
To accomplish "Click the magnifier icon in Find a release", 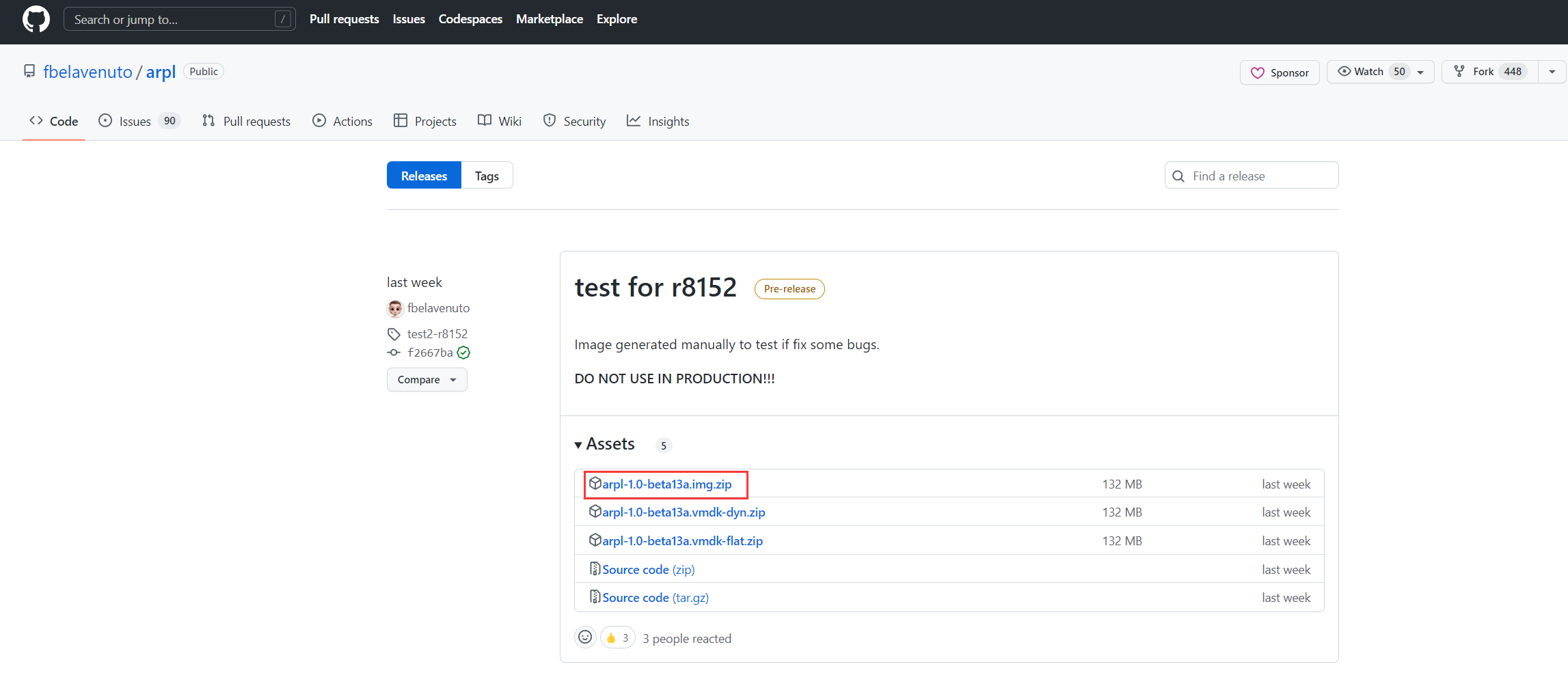I will coord(1178,176).
